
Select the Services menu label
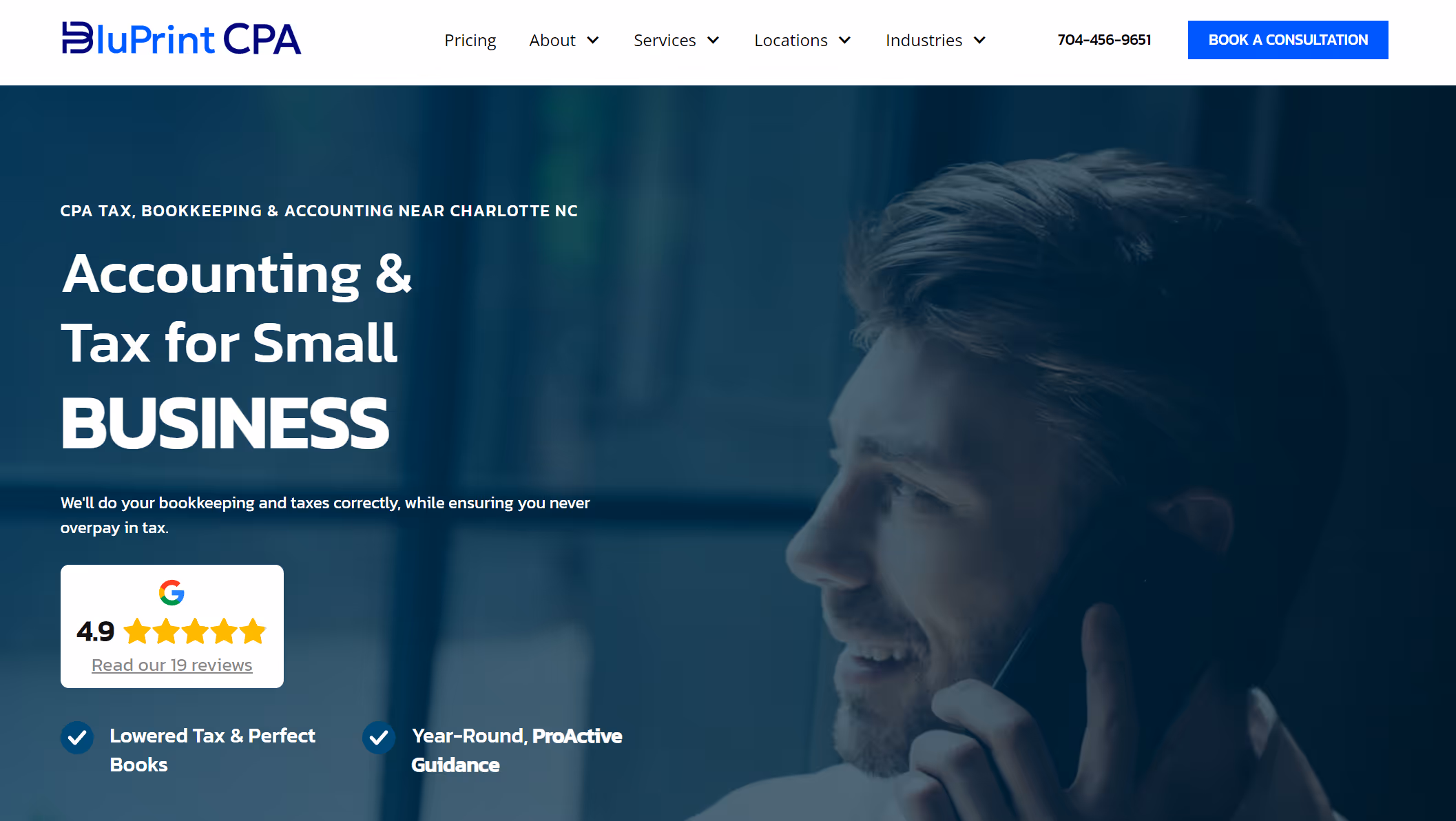pyautogui.click(x=665, y=41)
